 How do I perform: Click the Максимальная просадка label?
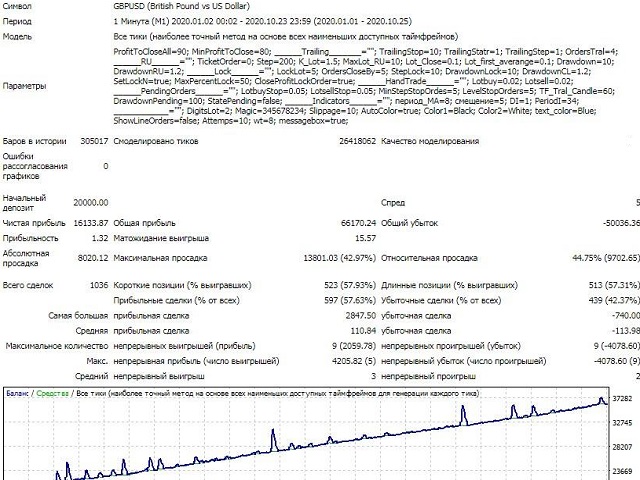(160, 258)
